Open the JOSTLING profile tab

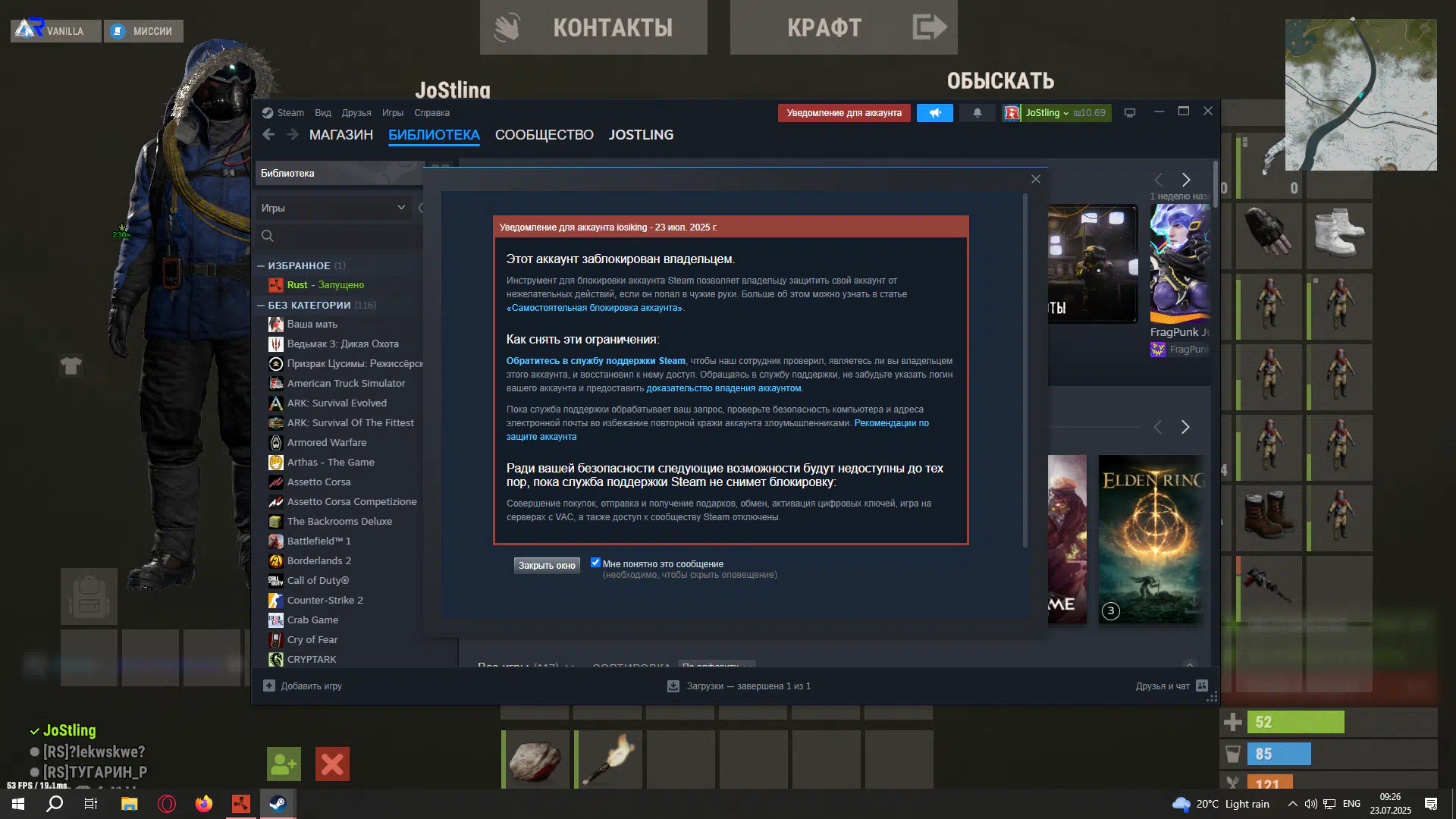[642, 135]
